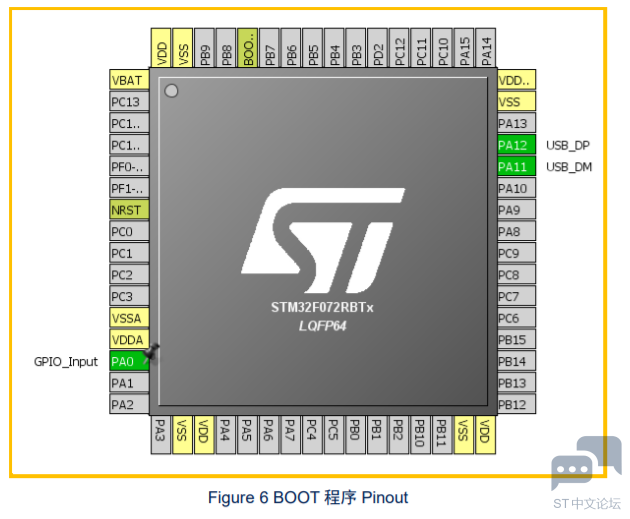Select the PA9 pin
Image resolution: width=630 pixels, height=519 pixels.
(516, 210)
